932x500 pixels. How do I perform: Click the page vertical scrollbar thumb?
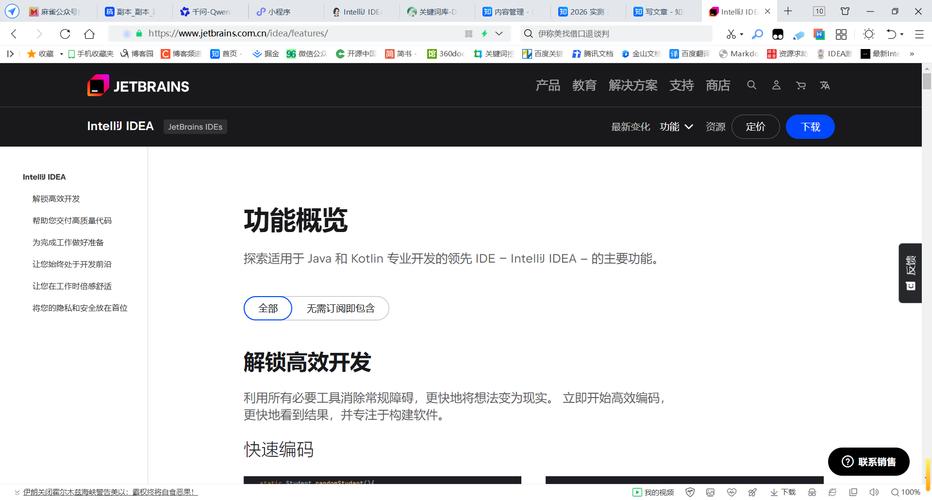[x=927, y=79]
